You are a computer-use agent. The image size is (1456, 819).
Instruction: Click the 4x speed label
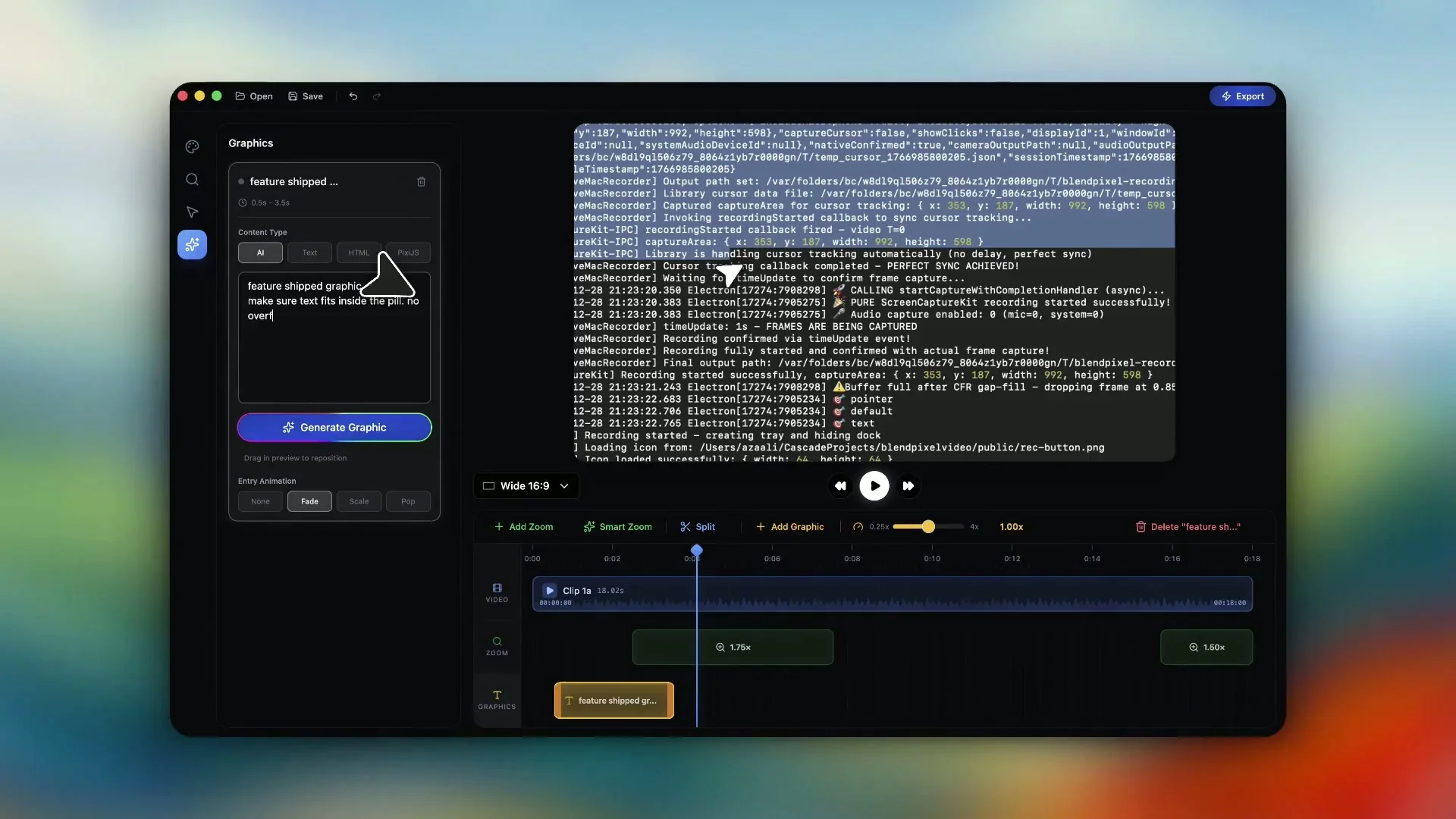974,527
